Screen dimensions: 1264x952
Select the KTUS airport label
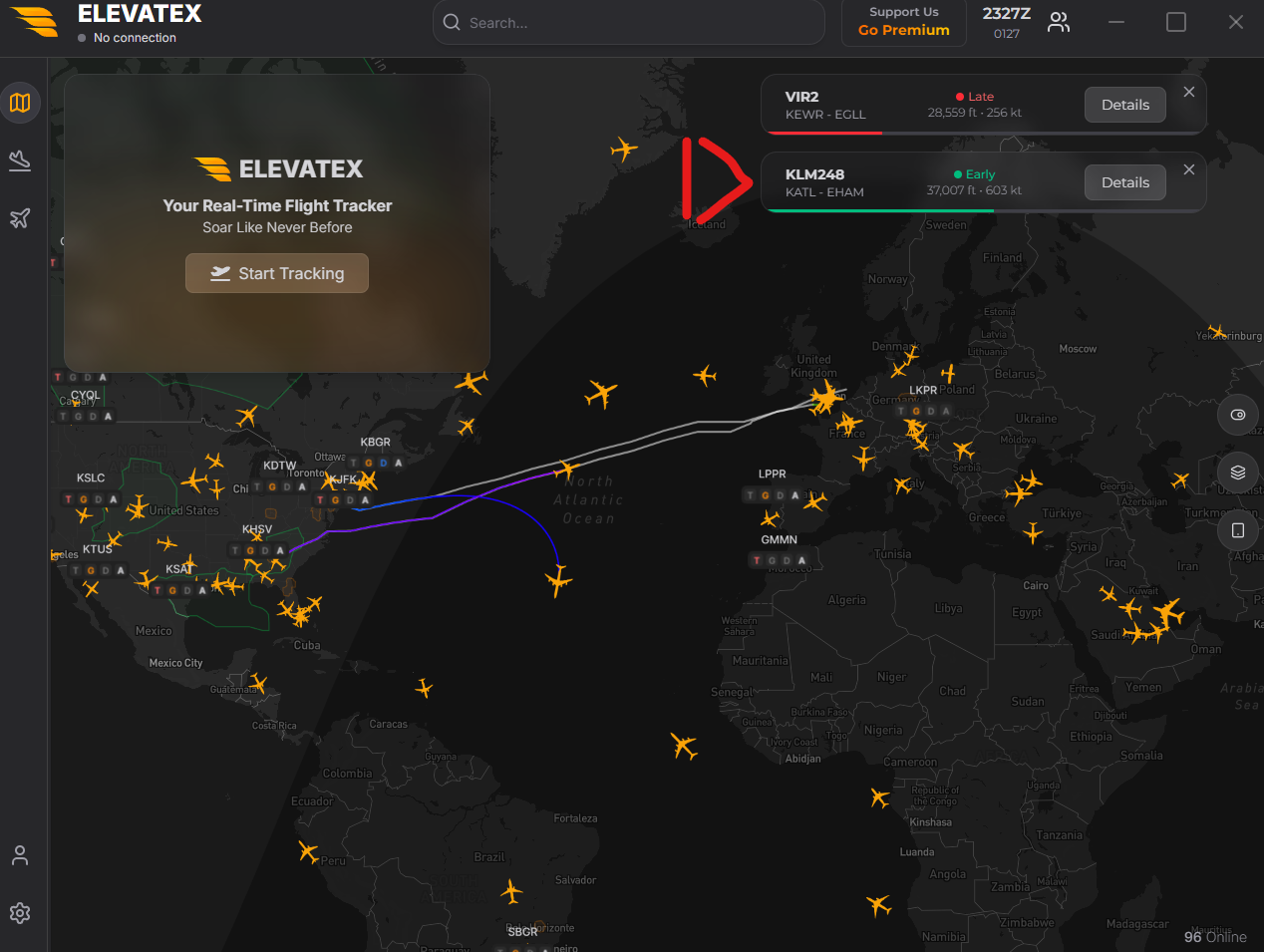tap(98, 549)
